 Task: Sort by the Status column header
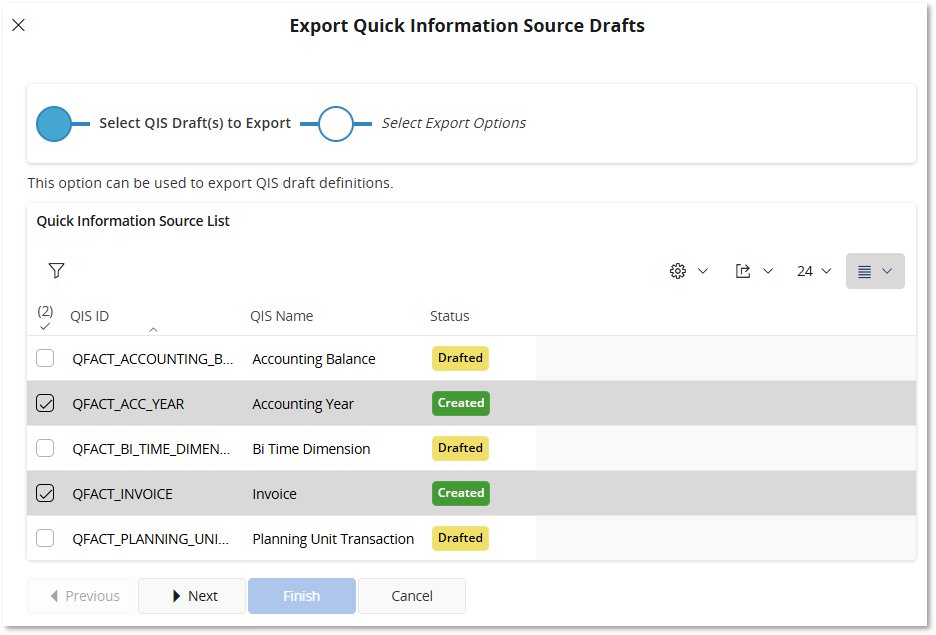(449, 316)
